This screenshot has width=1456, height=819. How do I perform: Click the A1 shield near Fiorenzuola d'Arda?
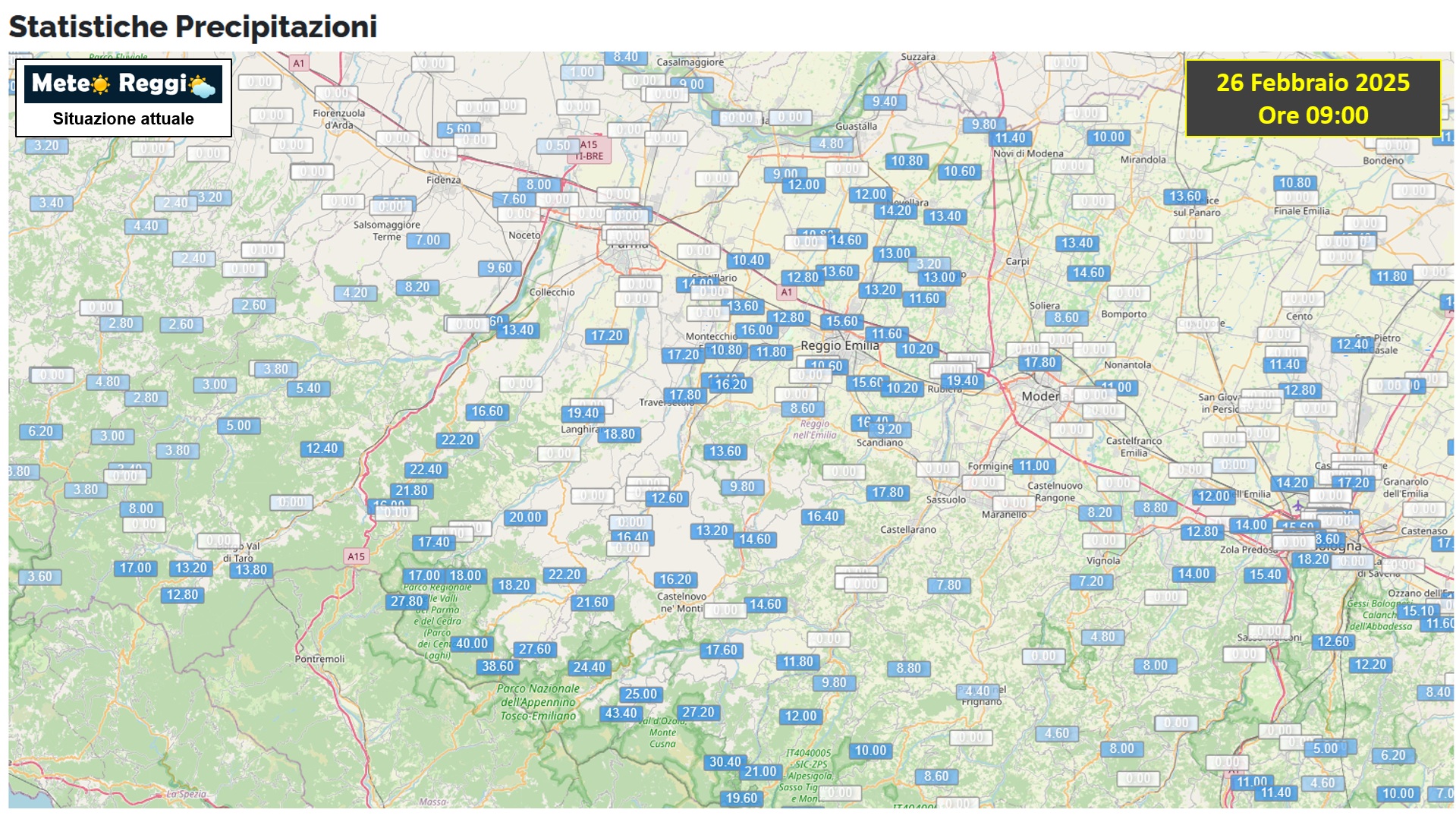click(299, 63)
